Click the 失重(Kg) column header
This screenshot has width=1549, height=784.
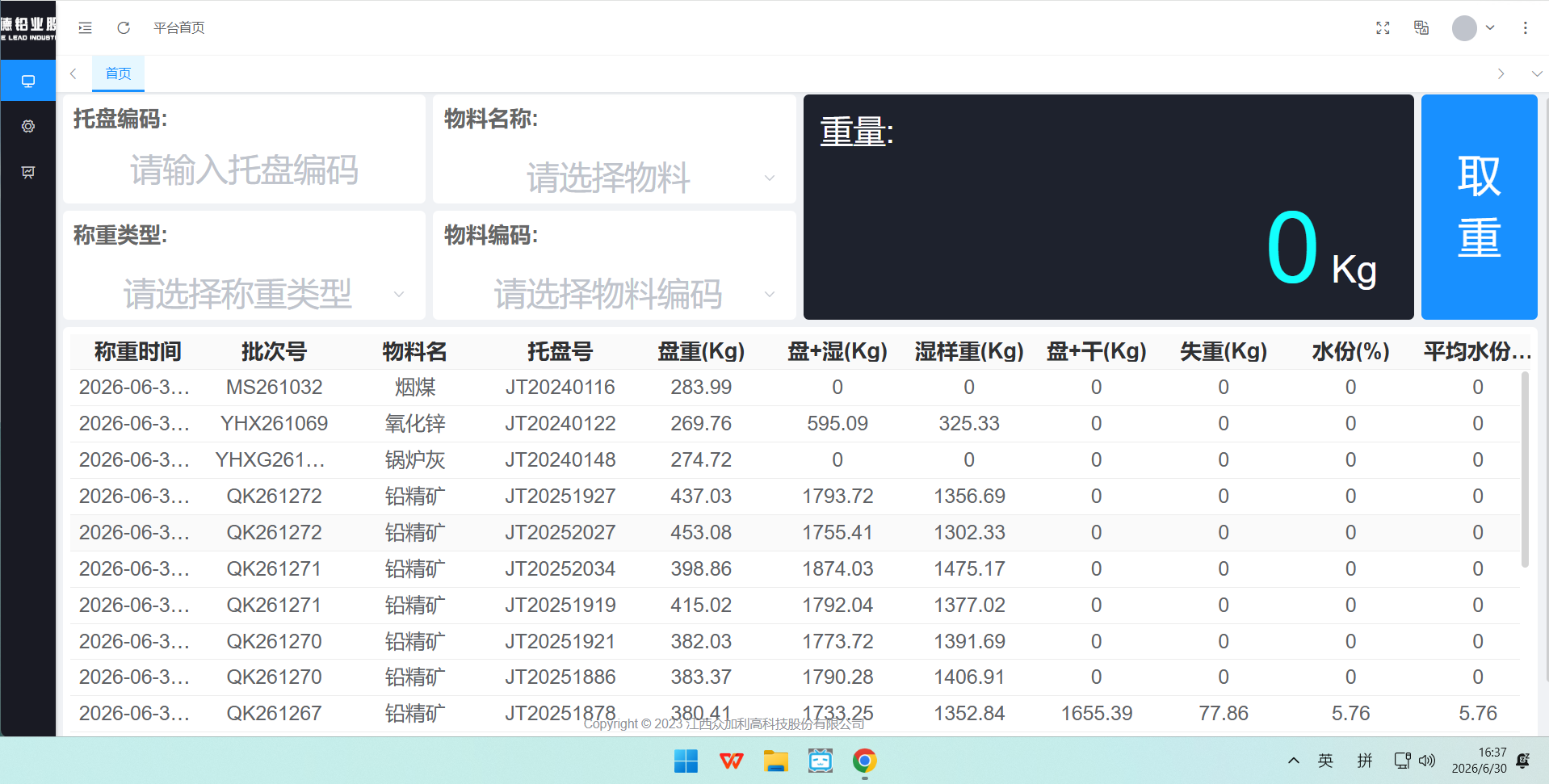(1224, 352)
